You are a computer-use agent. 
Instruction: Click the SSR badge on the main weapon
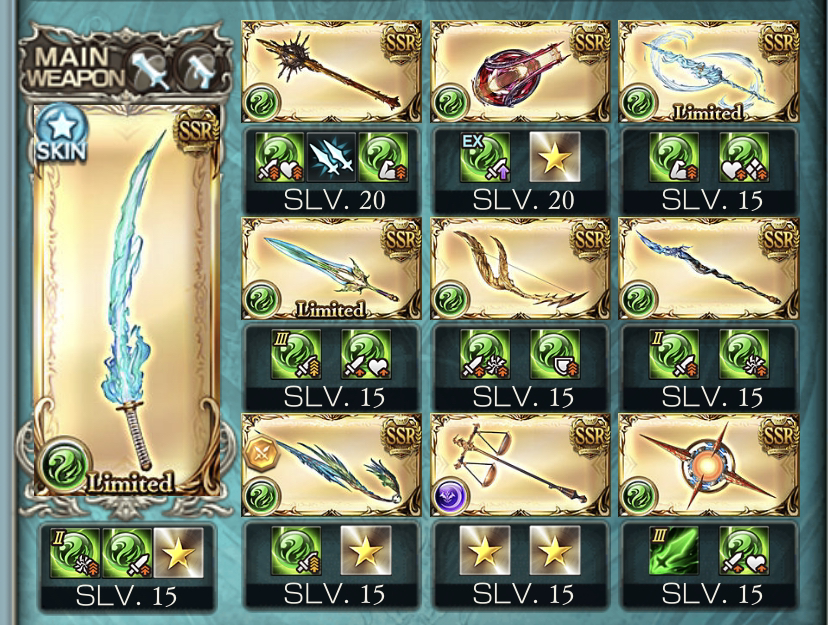(x=197, y=129)
